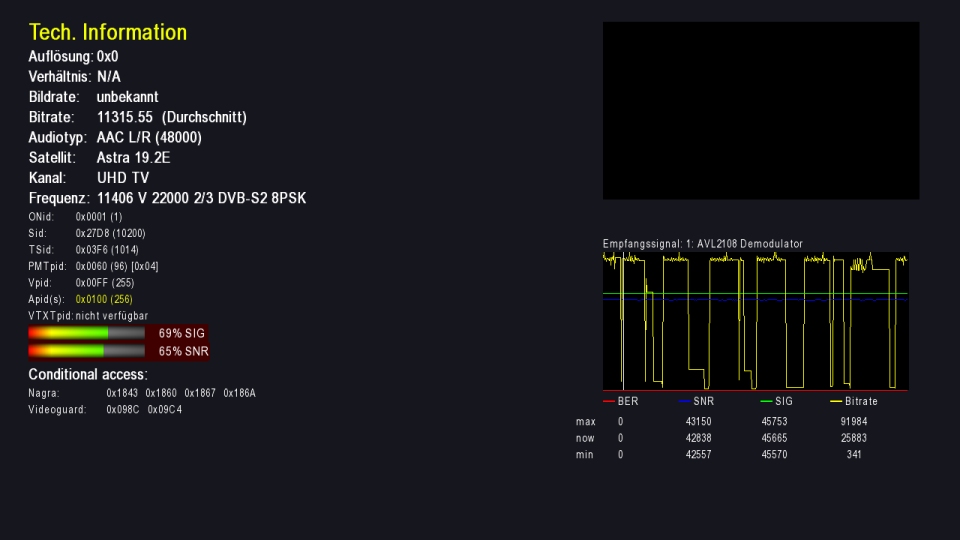Select min SNR value 42557

click(698, 455)
